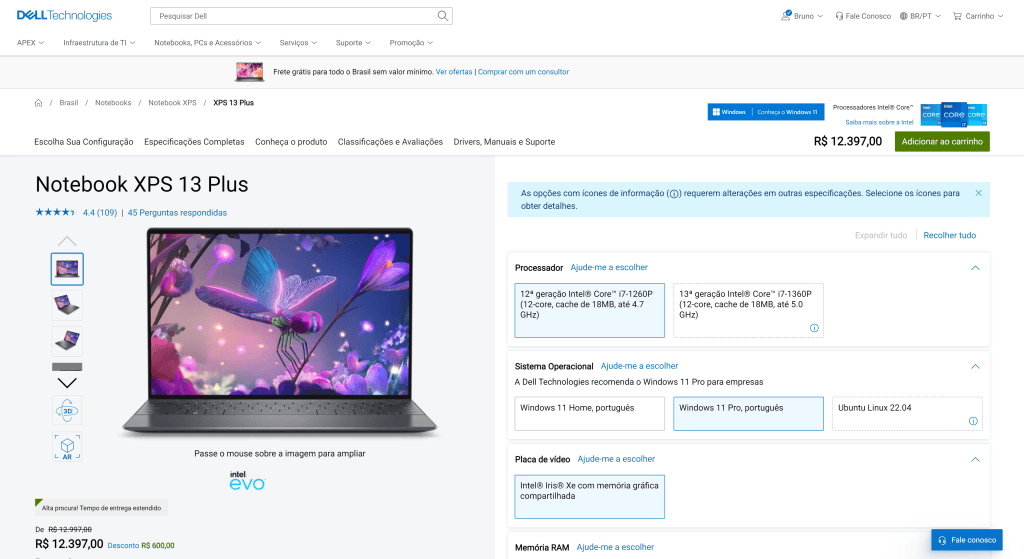The width and height of the screenshot is (1024, 559).
Task: Open the APEX menu dropdown
Action: (31, 42)
